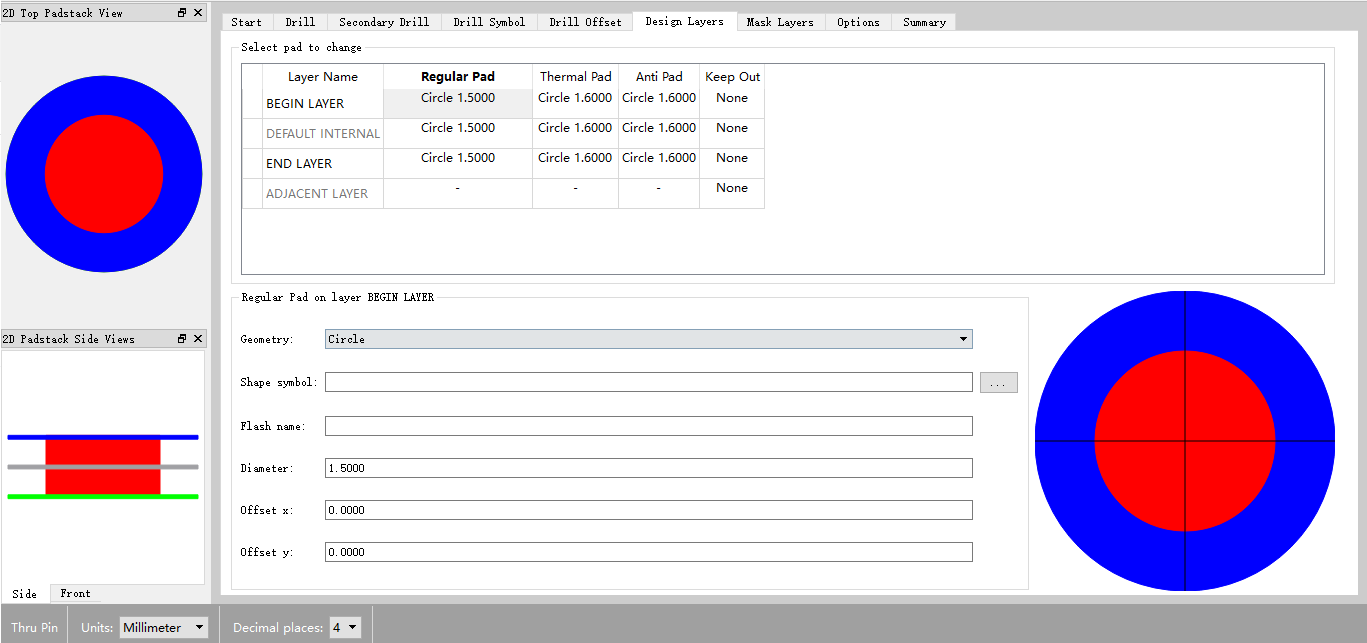Select END LAYER Regular Pad cell
Viewport: 1367px width, 643px height.
click(458, 164)
